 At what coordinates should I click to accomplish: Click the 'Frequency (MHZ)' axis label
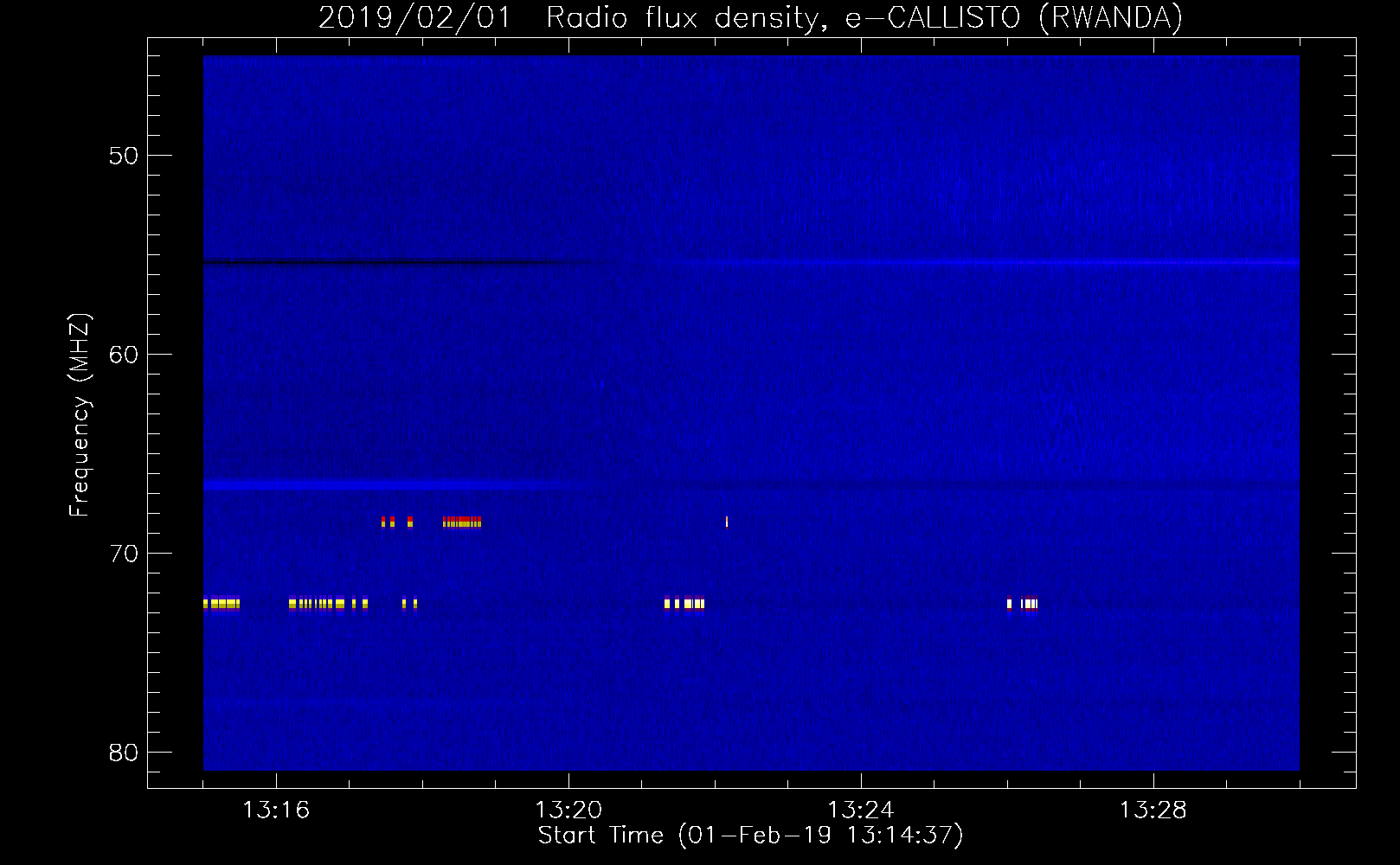pos(79,414)
